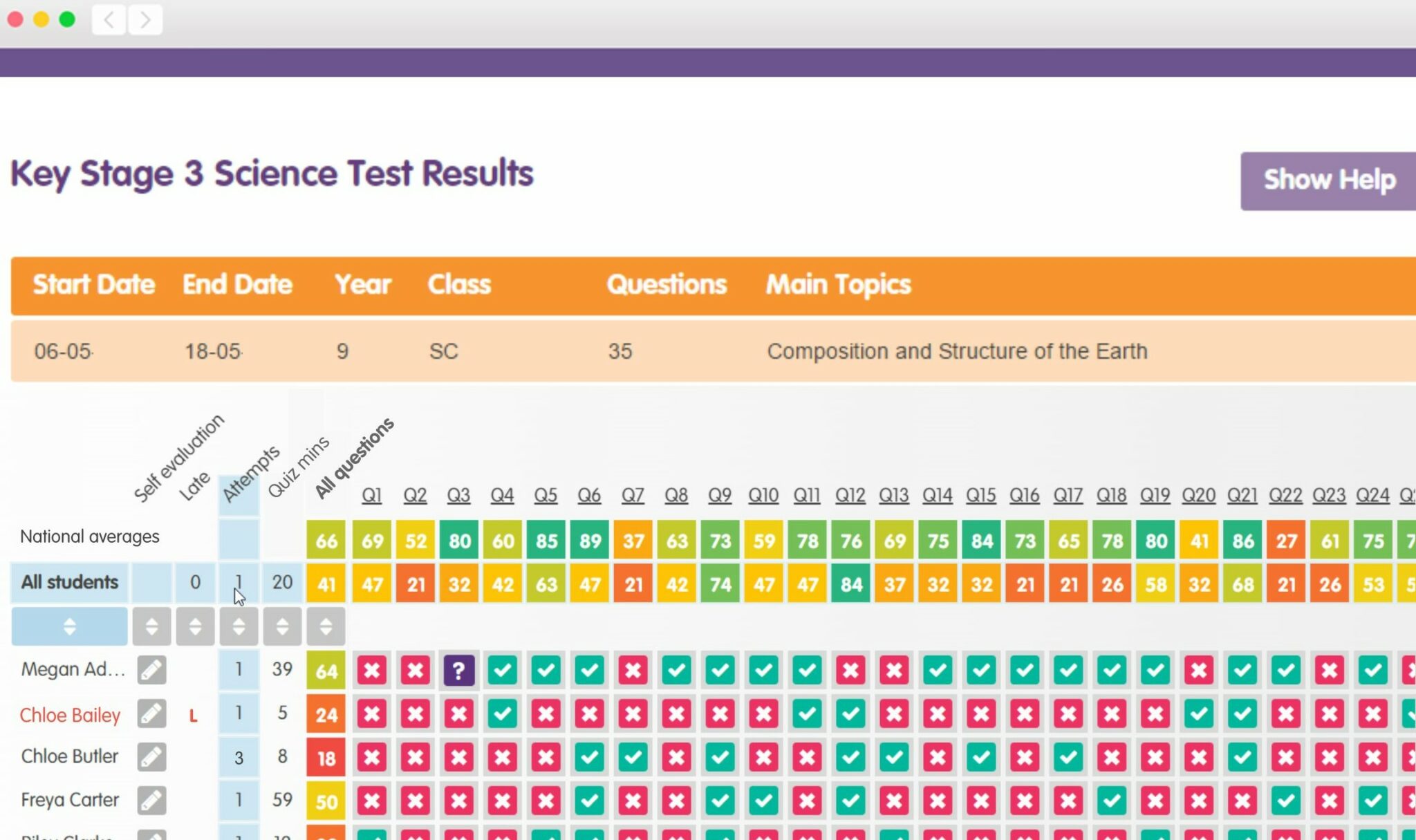Viewport: 1416px width, 840px height.
Task: Click the purple question mark on Megan's Q3
Action: pos(459,669)
